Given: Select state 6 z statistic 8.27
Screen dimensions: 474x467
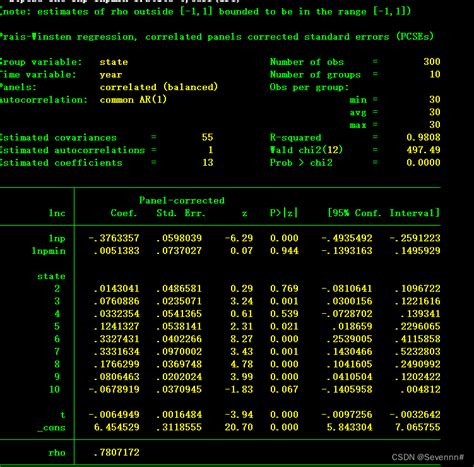Looking at the screenshot, I should point(241,339).
